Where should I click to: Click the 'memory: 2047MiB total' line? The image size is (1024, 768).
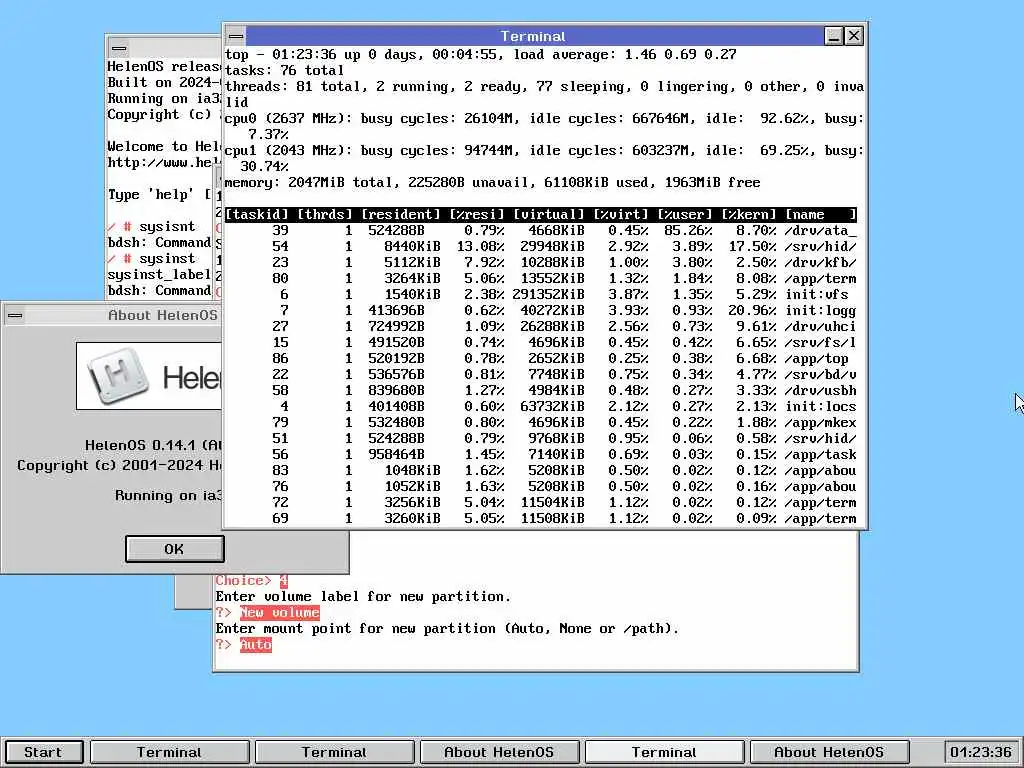492,182
